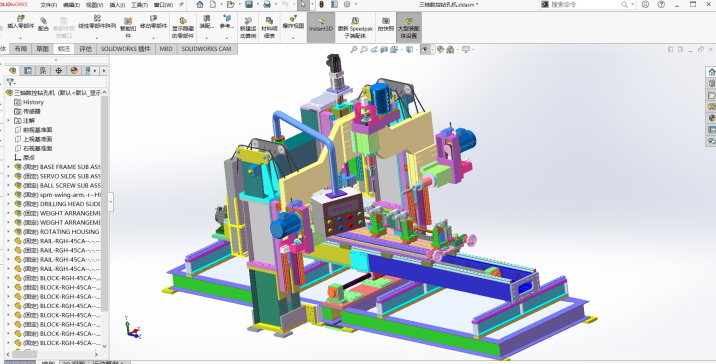Click Update Speedpak subassemblies tool

pyautogui.click(x=355, y=27)
